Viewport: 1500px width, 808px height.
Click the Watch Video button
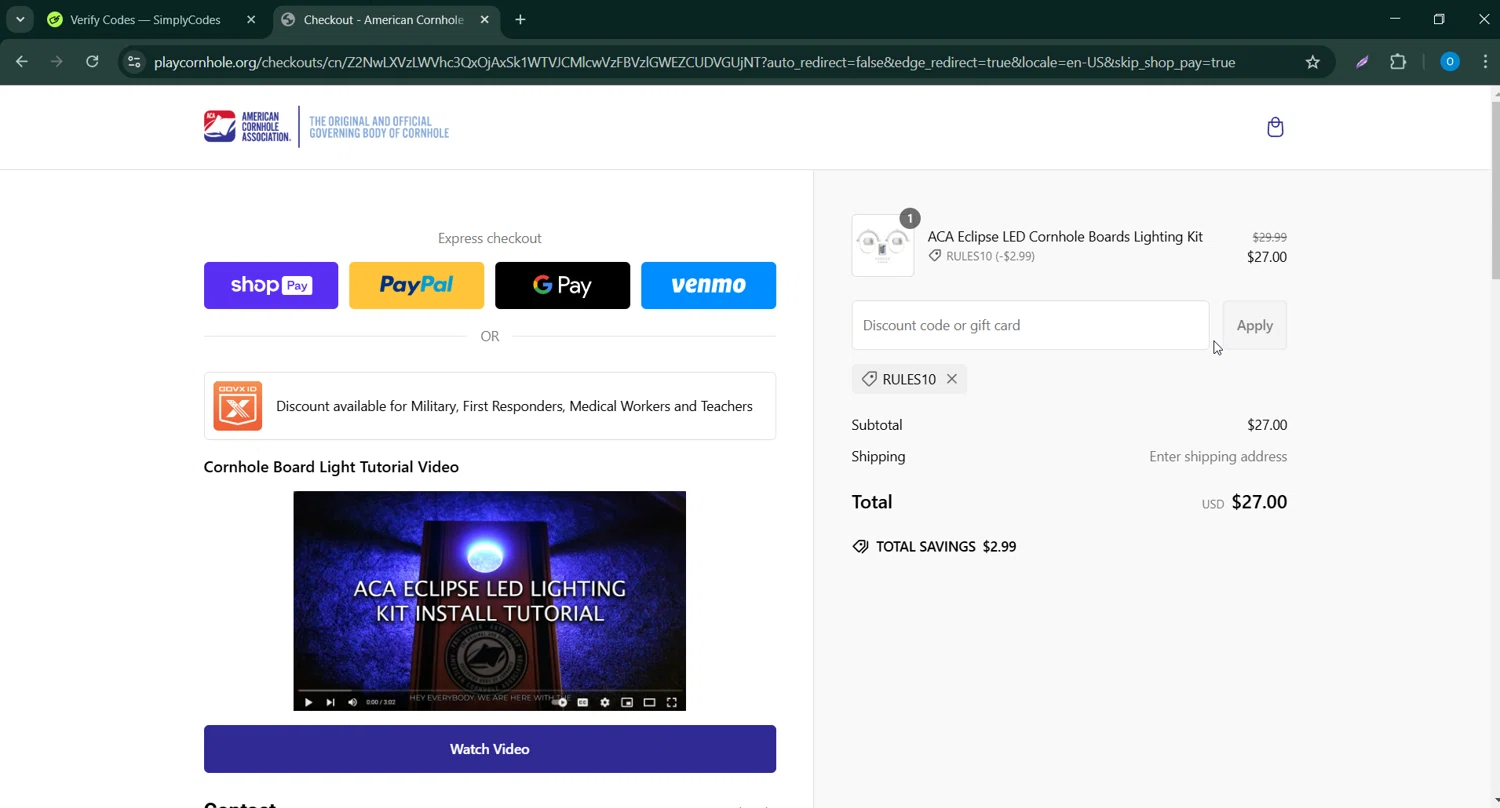click(490, 749)
